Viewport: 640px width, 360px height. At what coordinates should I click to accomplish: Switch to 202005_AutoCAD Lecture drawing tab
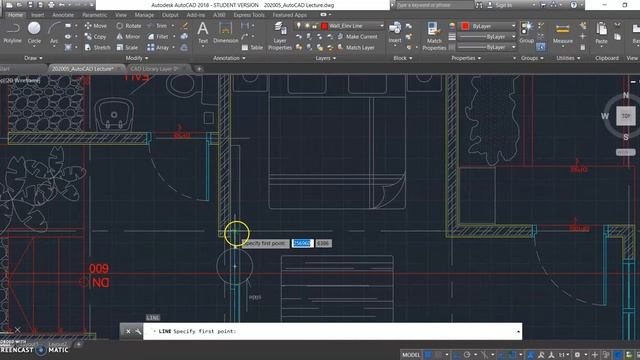coord(83,69)
